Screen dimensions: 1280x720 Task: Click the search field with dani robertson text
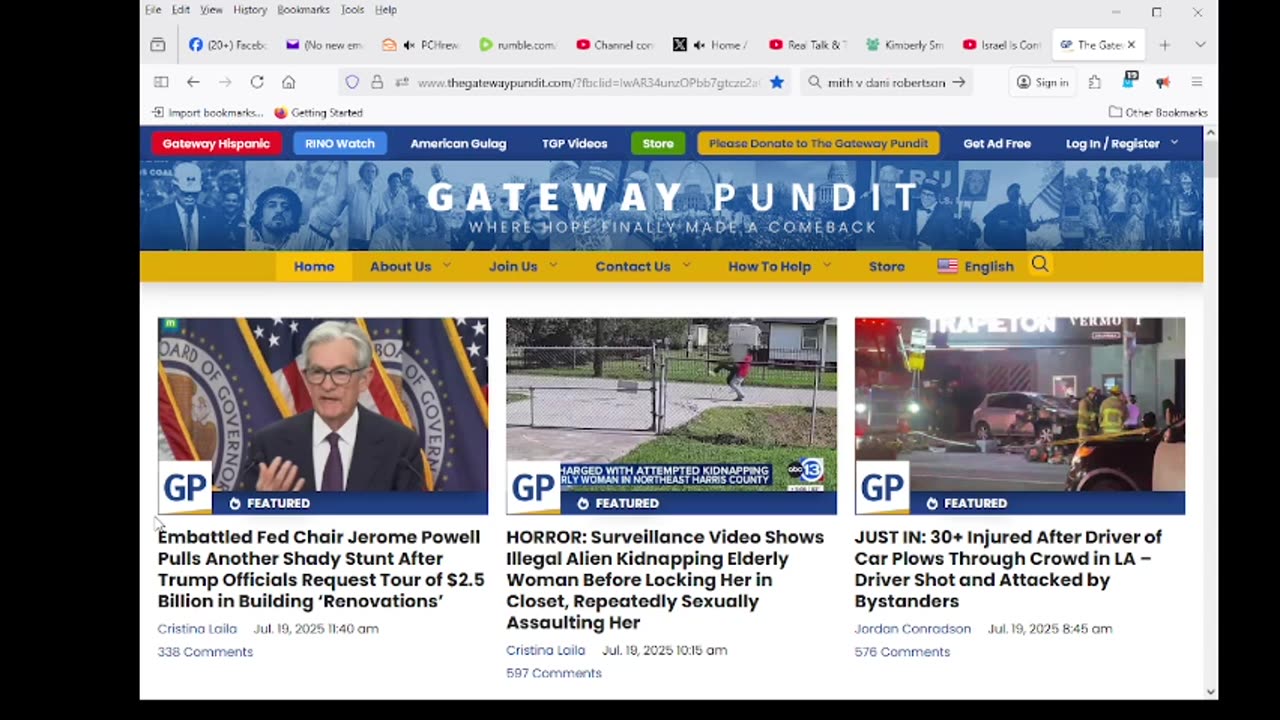(x=885, y=82)
